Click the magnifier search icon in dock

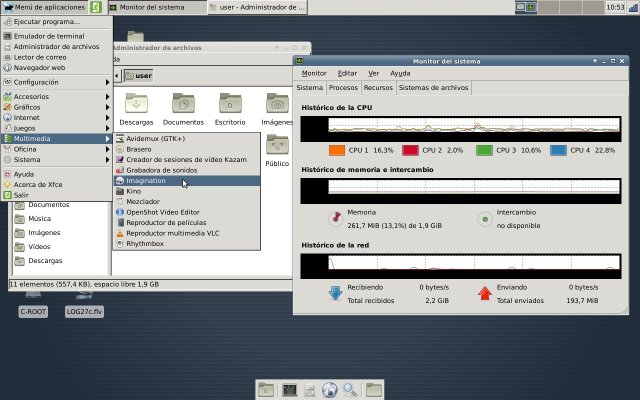[350, 389]
